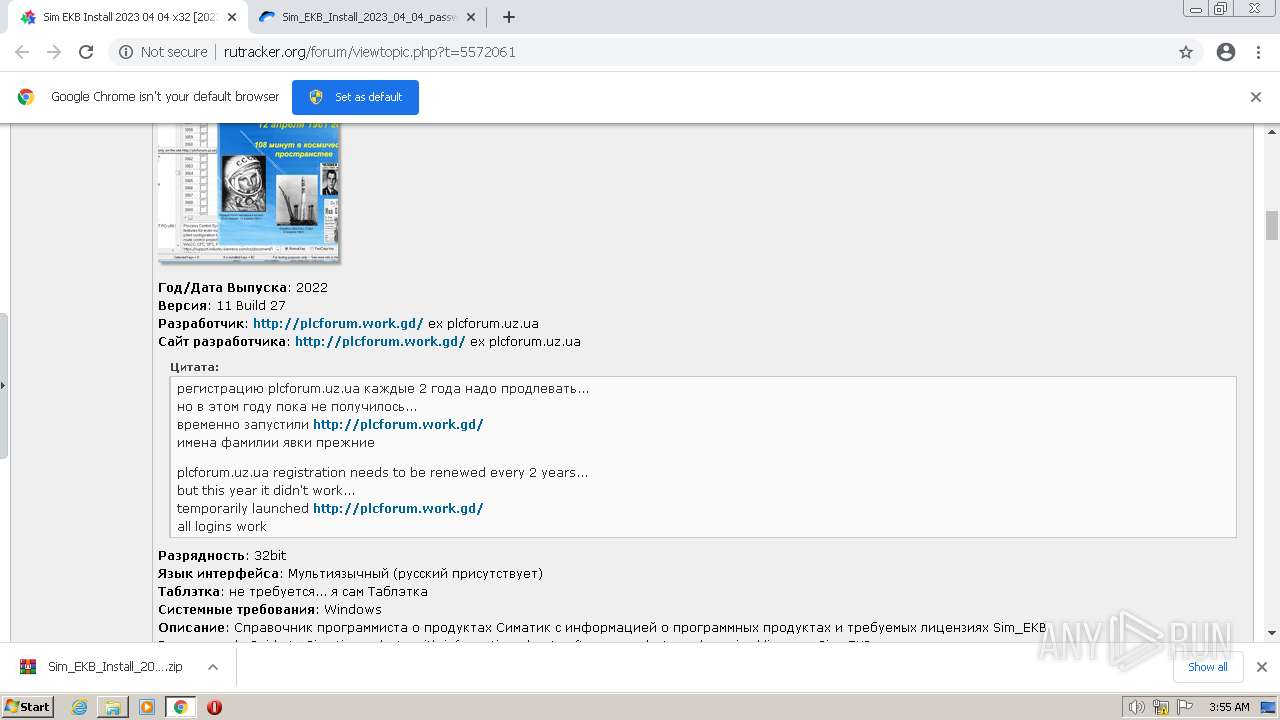Switch to the Sim_EKB_Install_2023_04_04_passw tab
Screen dimensions: 1280x720
coord(366,17)
